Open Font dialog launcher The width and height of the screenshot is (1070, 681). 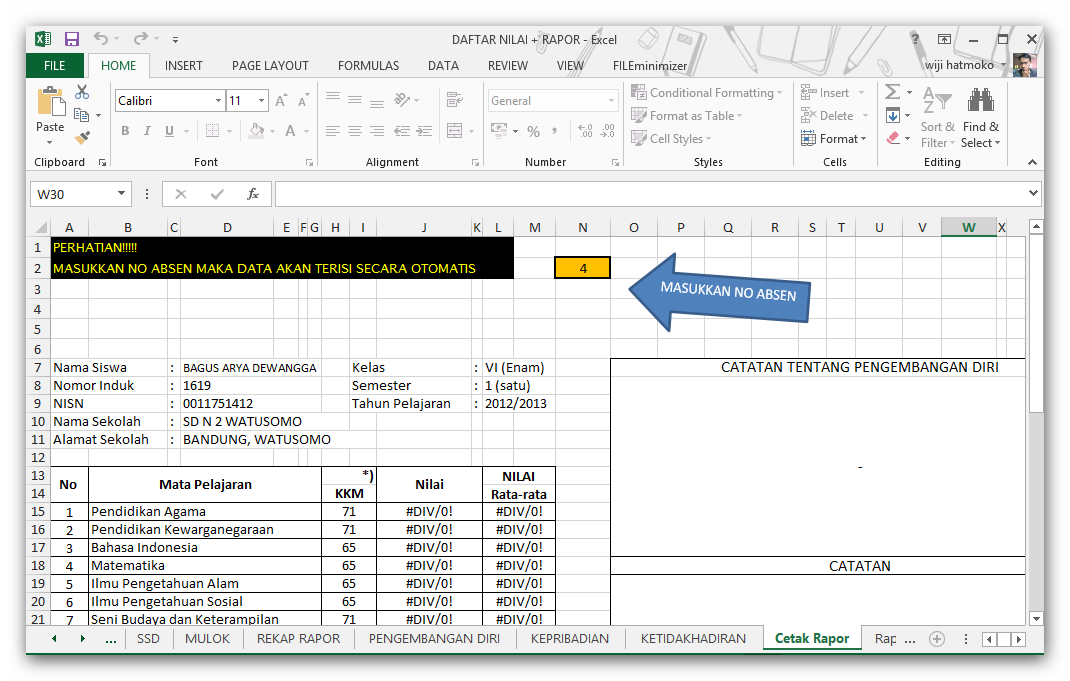(x=309, y=162)
